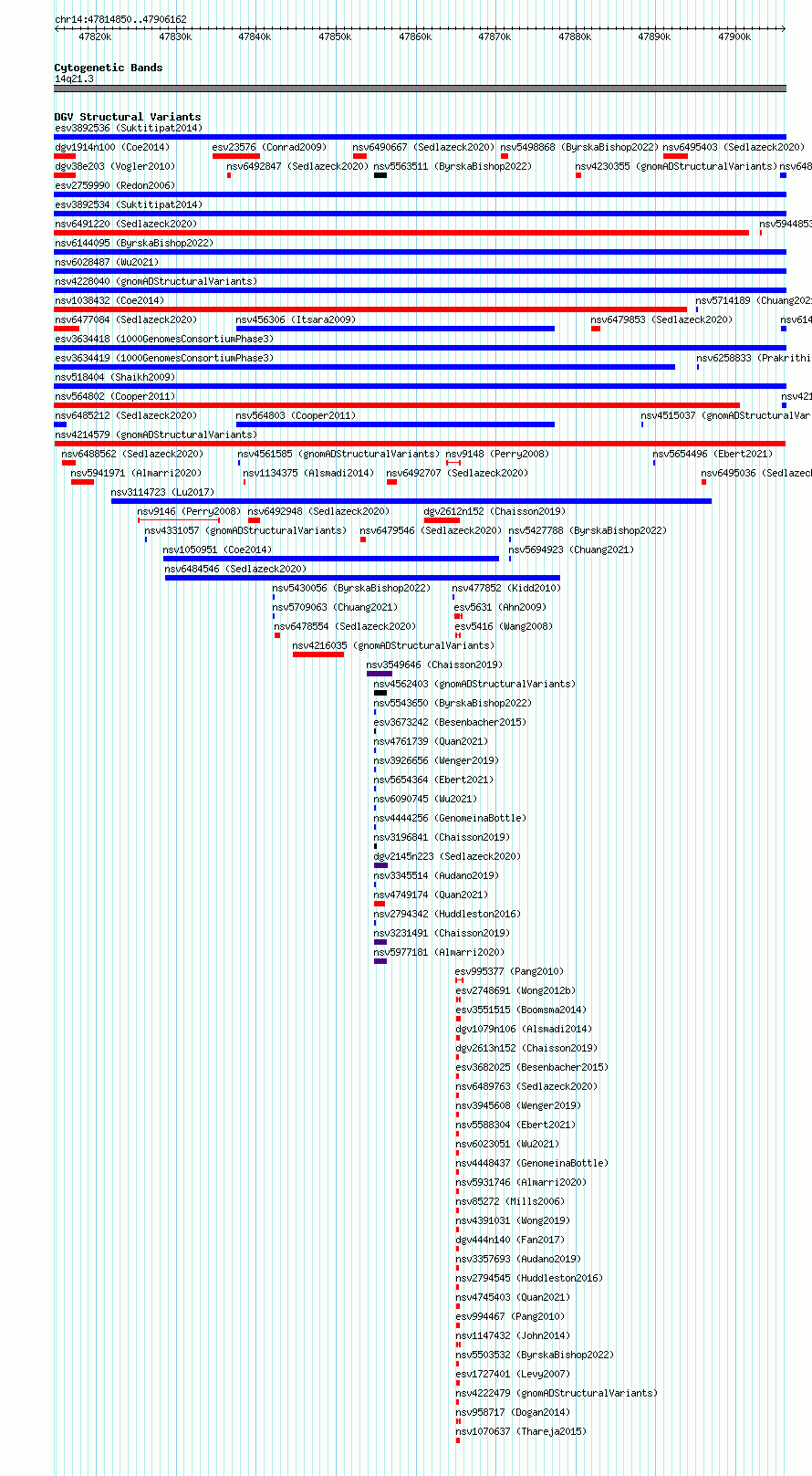Image resolution: width=812 pixels, height=1476 pixels.
Task: Open nsv5714189 (Chuang2021) variant
Action: (x=754, y=300)
